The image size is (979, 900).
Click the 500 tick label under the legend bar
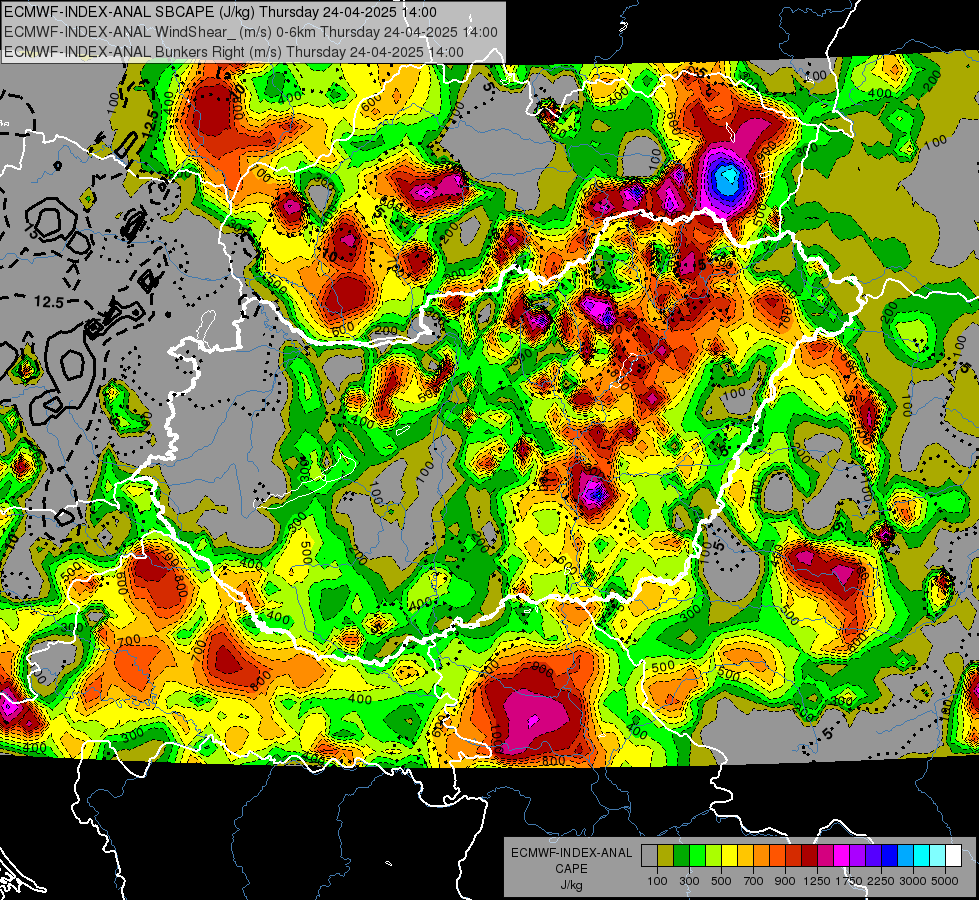tap(721, 881)
